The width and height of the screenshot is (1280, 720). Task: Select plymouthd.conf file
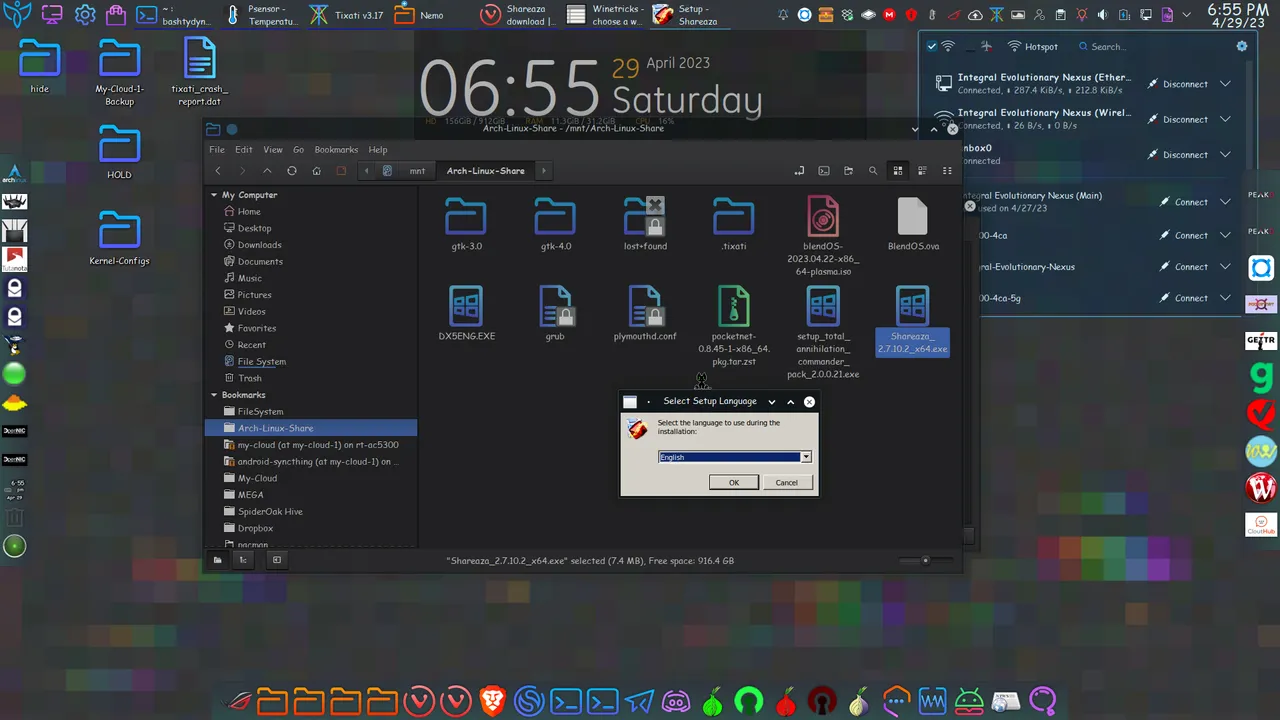pos(645,306)
